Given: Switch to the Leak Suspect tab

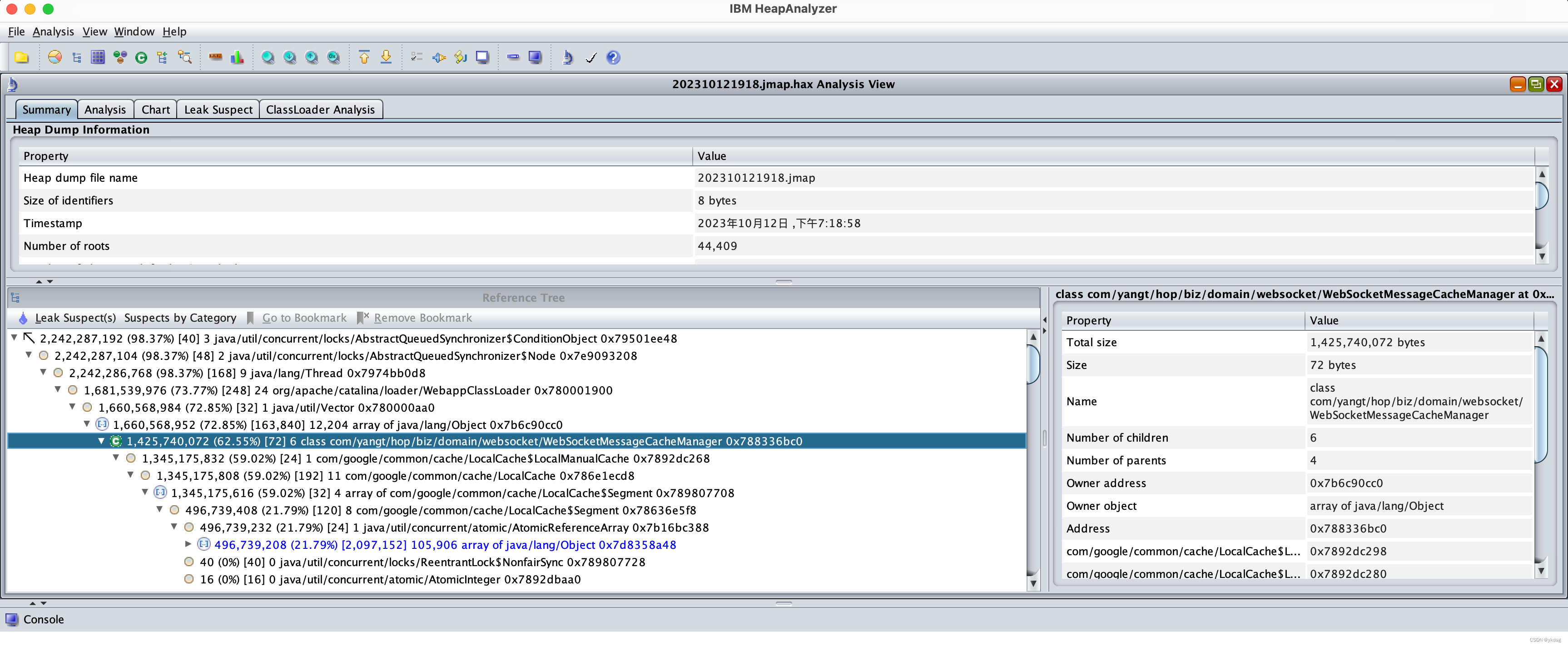Looking at the screenshot, I should (x=218, y=109).
